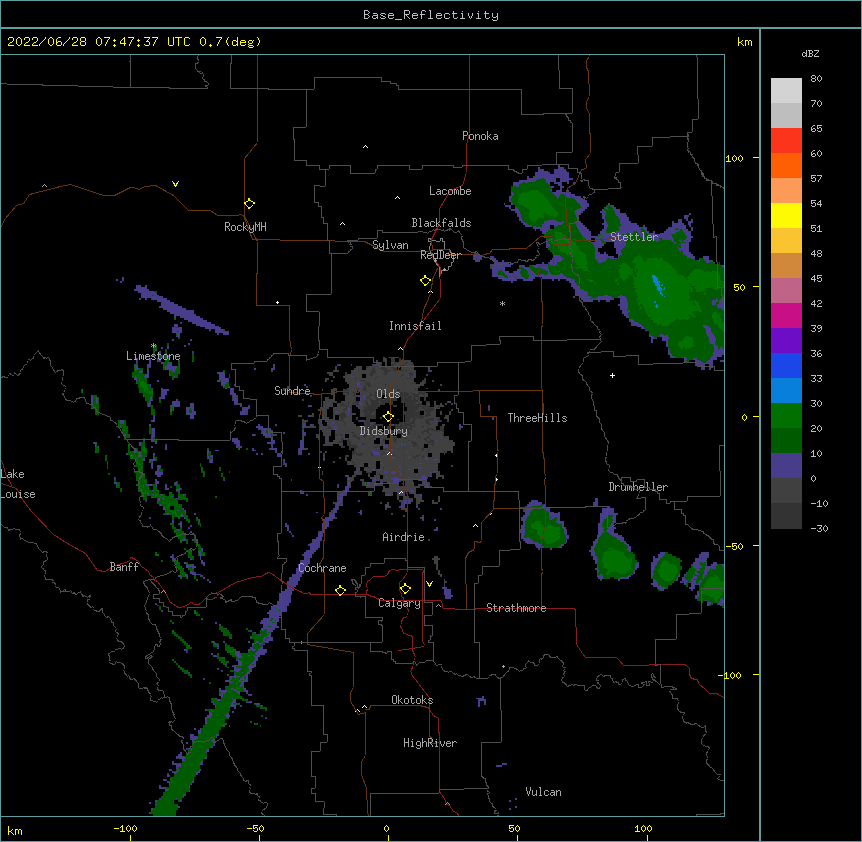Click the 80 value in dBZ legend
The height and width of the screenshot is (842, 862).
(816, 79)
